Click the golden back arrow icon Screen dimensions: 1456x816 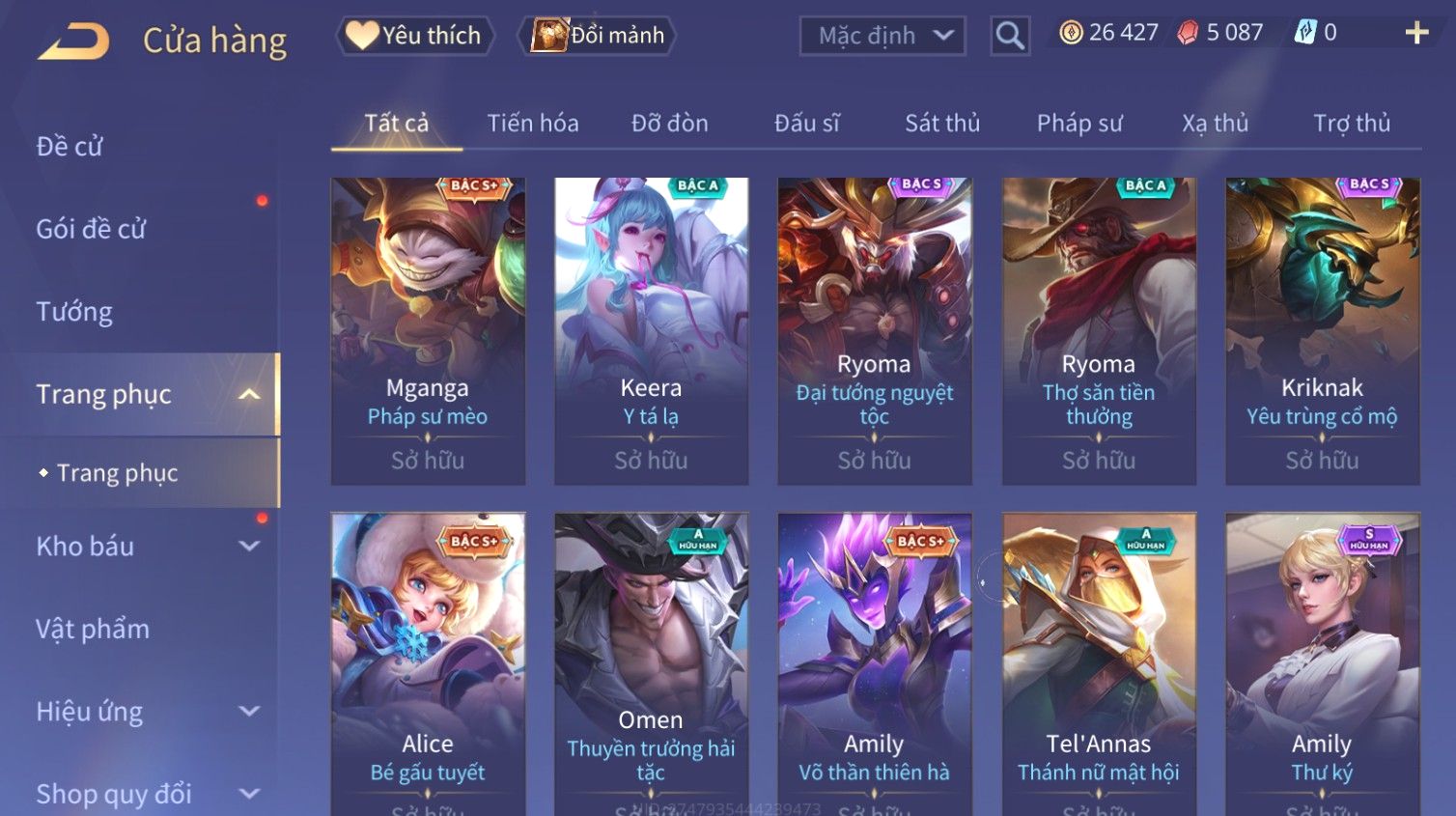[73, 41]
